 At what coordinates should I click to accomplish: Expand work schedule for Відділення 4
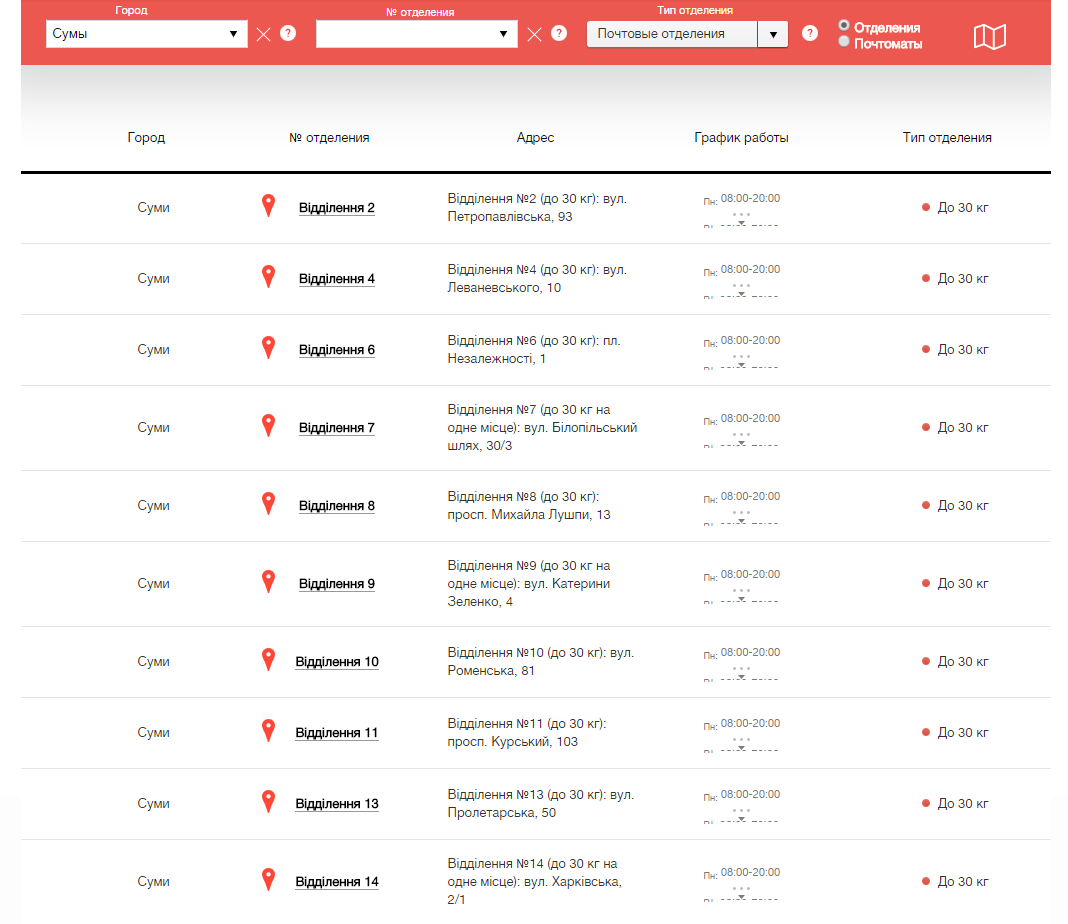point(741,289)
